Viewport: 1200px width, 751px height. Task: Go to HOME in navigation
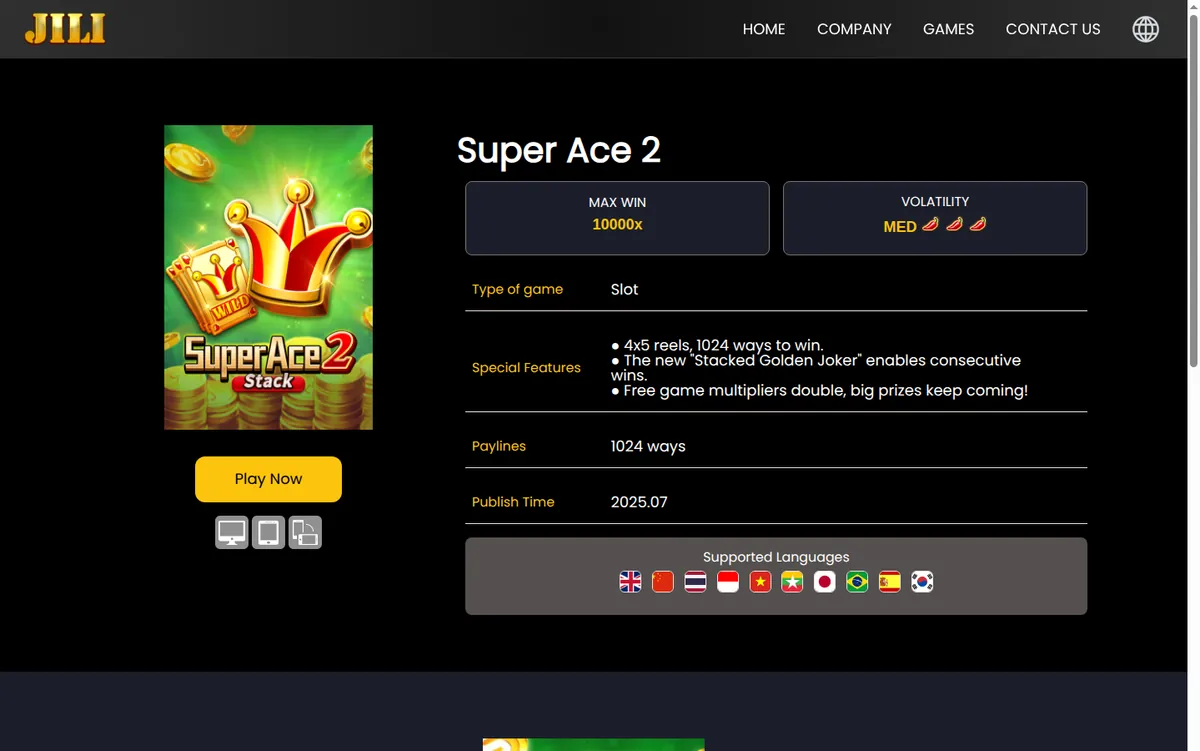click(x=764, y=29)
